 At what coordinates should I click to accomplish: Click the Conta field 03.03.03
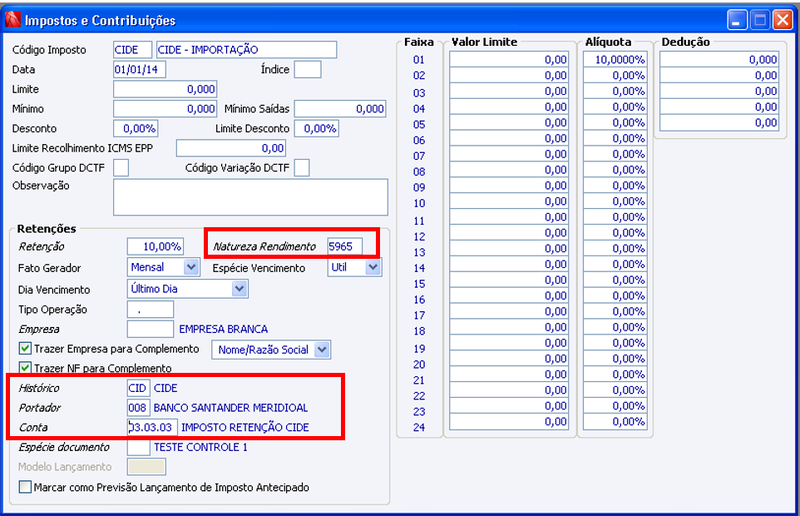pos(153,427)
